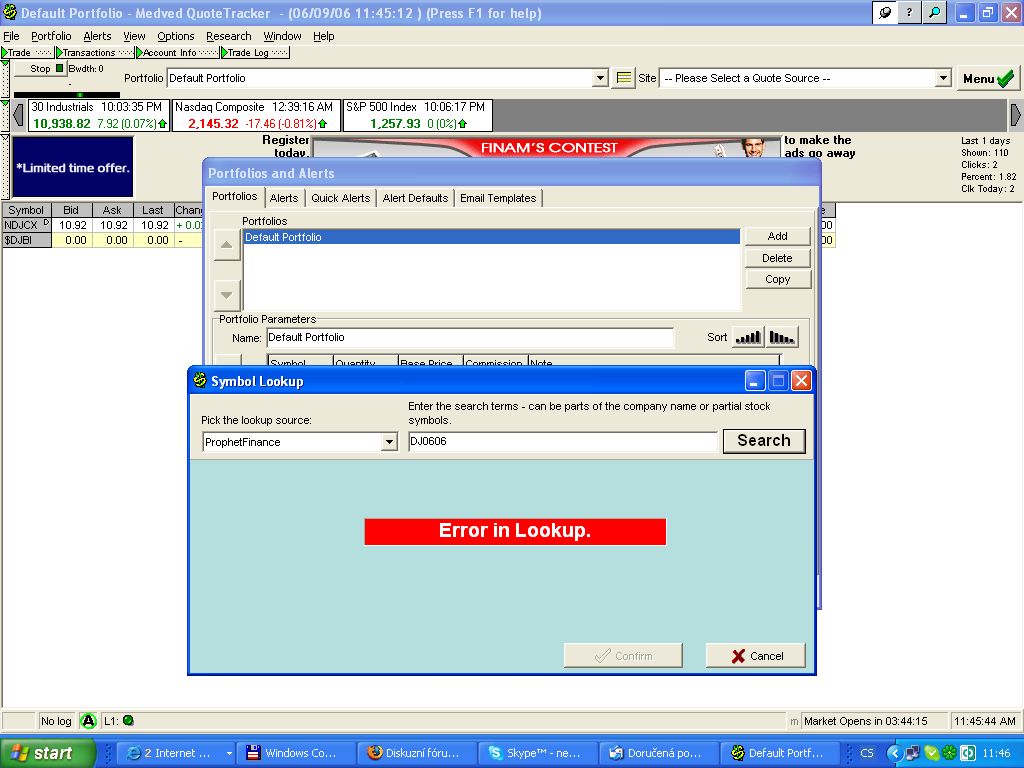Click the left arrow of the index ticker
This screenshot has width=1024, height=768.
click(x=18, y=115)
